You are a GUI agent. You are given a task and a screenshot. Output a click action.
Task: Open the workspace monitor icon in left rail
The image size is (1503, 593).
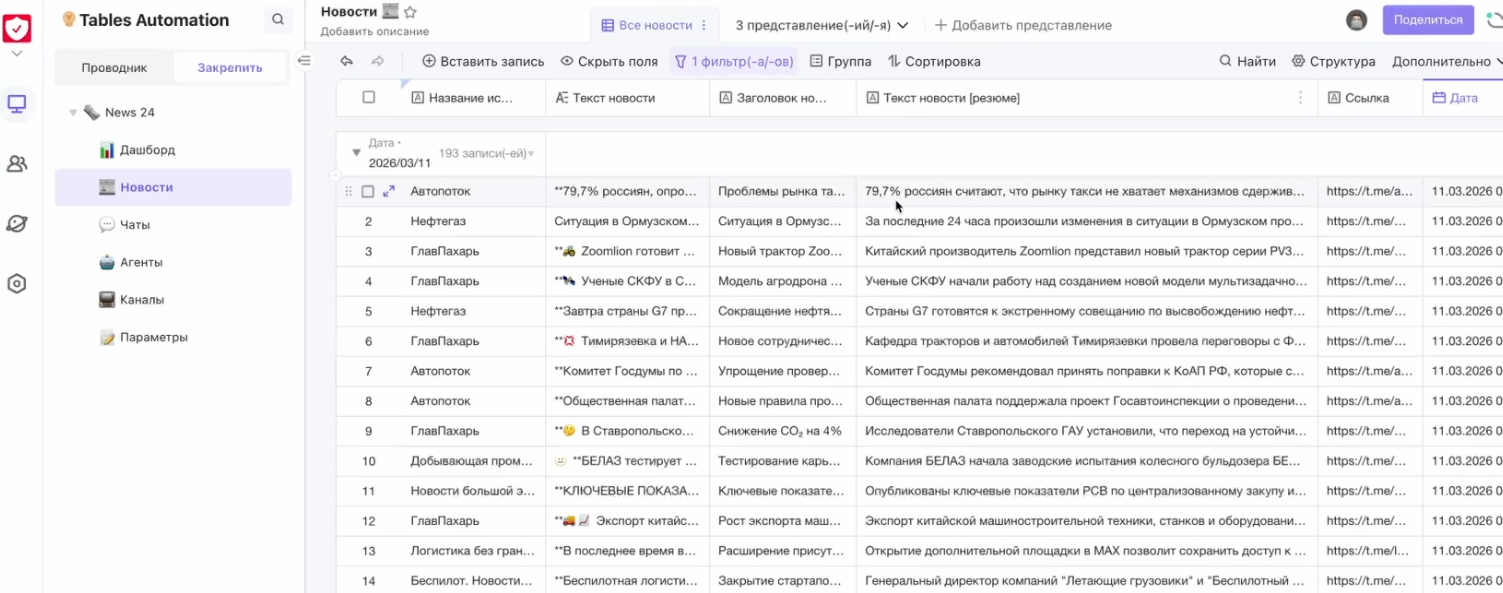[x=17, y=103]
